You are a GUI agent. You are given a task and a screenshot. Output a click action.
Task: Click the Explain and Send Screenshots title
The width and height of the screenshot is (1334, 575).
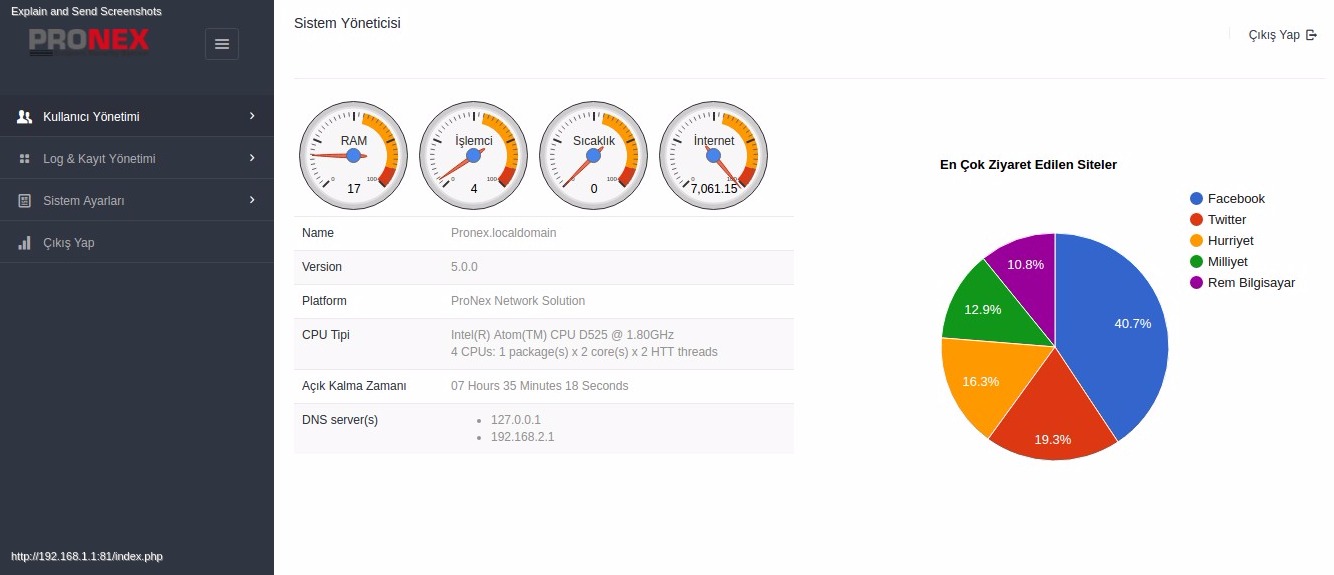(x=86, y=11)
